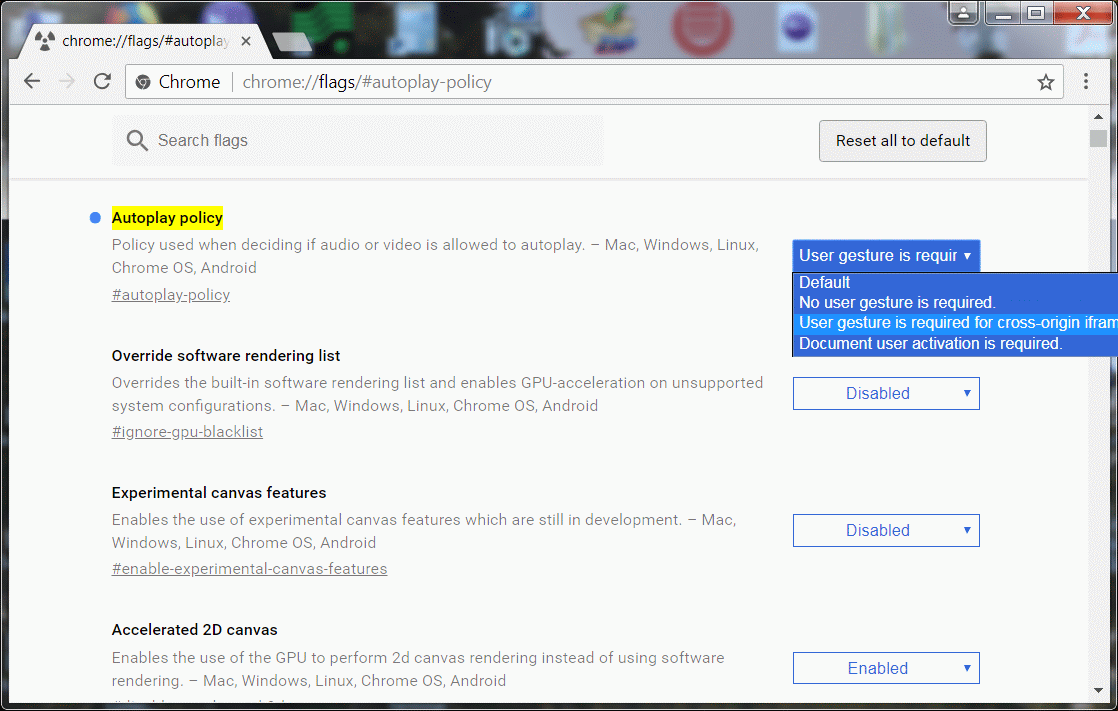
Task: Go back to the previous page
Action: coord(32,81)
